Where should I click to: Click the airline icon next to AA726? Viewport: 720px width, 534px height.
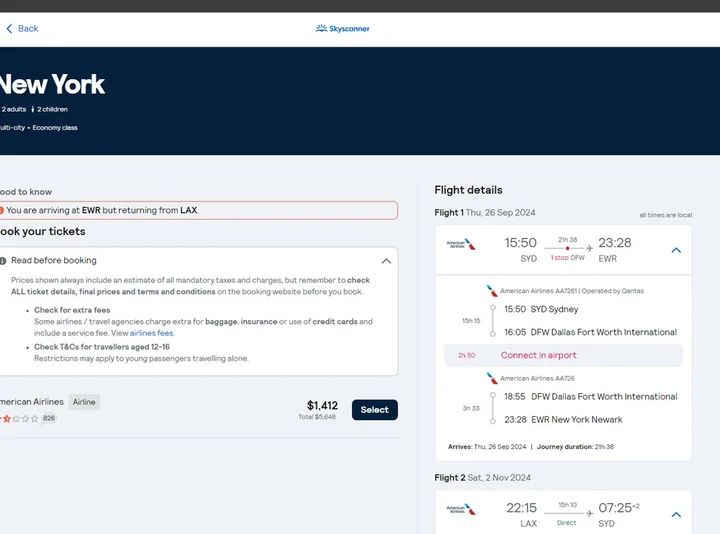tap(491, 378)
